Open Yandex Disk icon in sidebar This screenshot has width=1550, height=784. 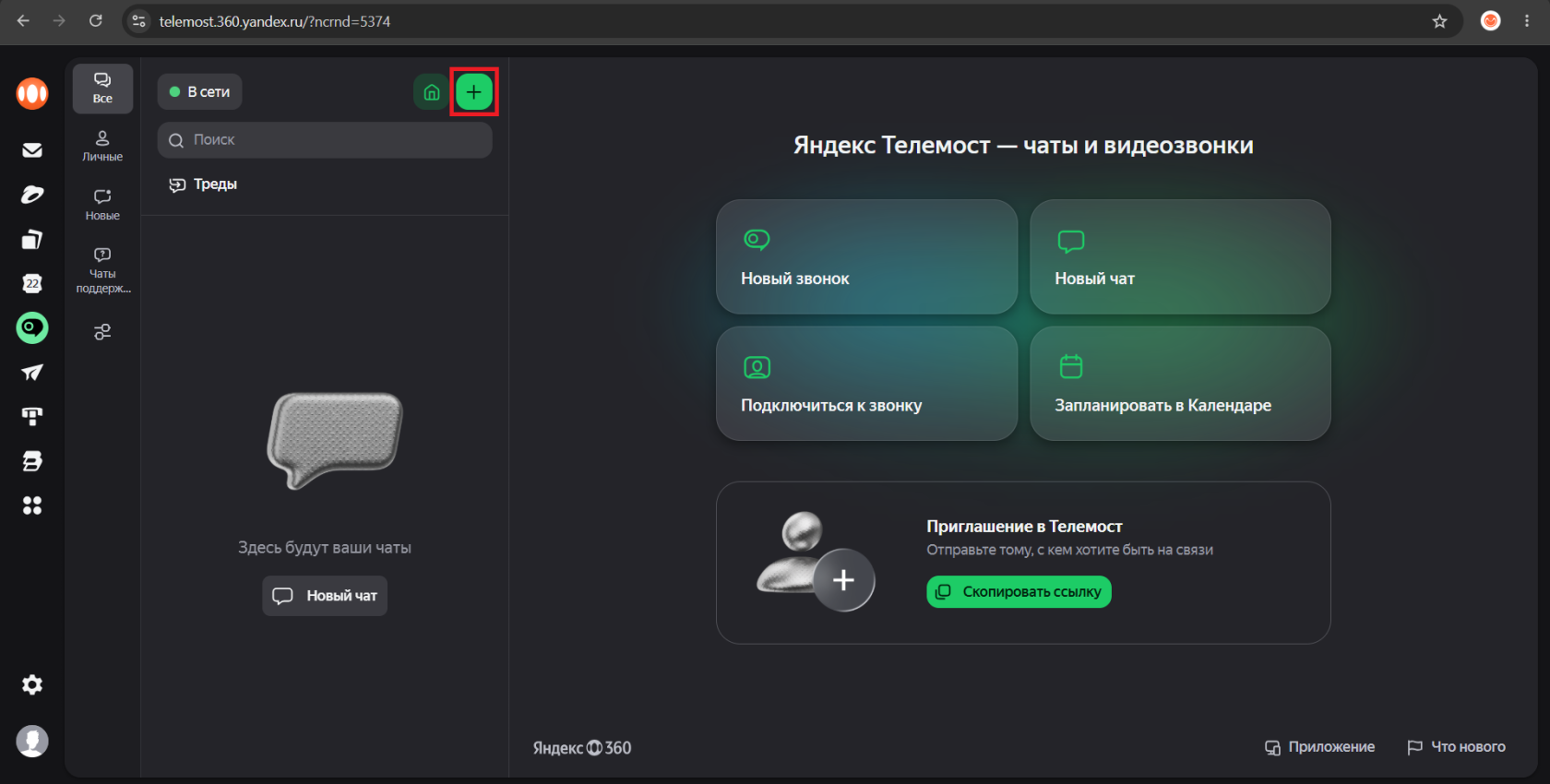click(32, 195)
